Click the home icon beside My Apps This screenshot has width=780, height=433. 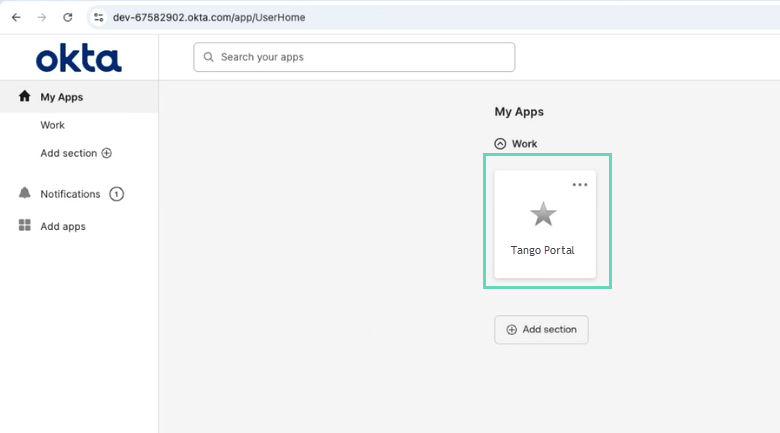(25, 97)
